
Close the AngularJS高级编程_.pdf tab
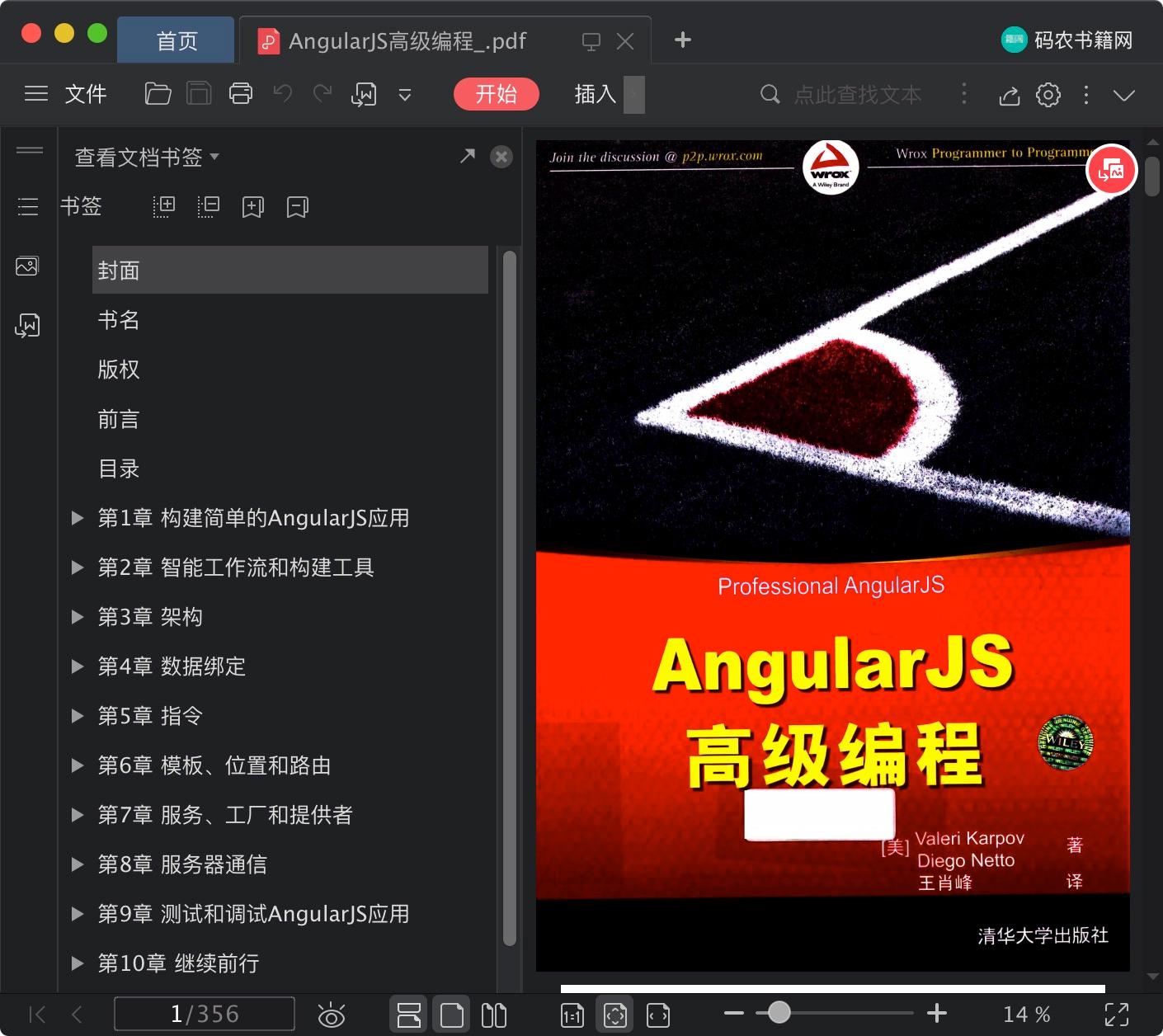pyautogui.click(x=625, y=41)
